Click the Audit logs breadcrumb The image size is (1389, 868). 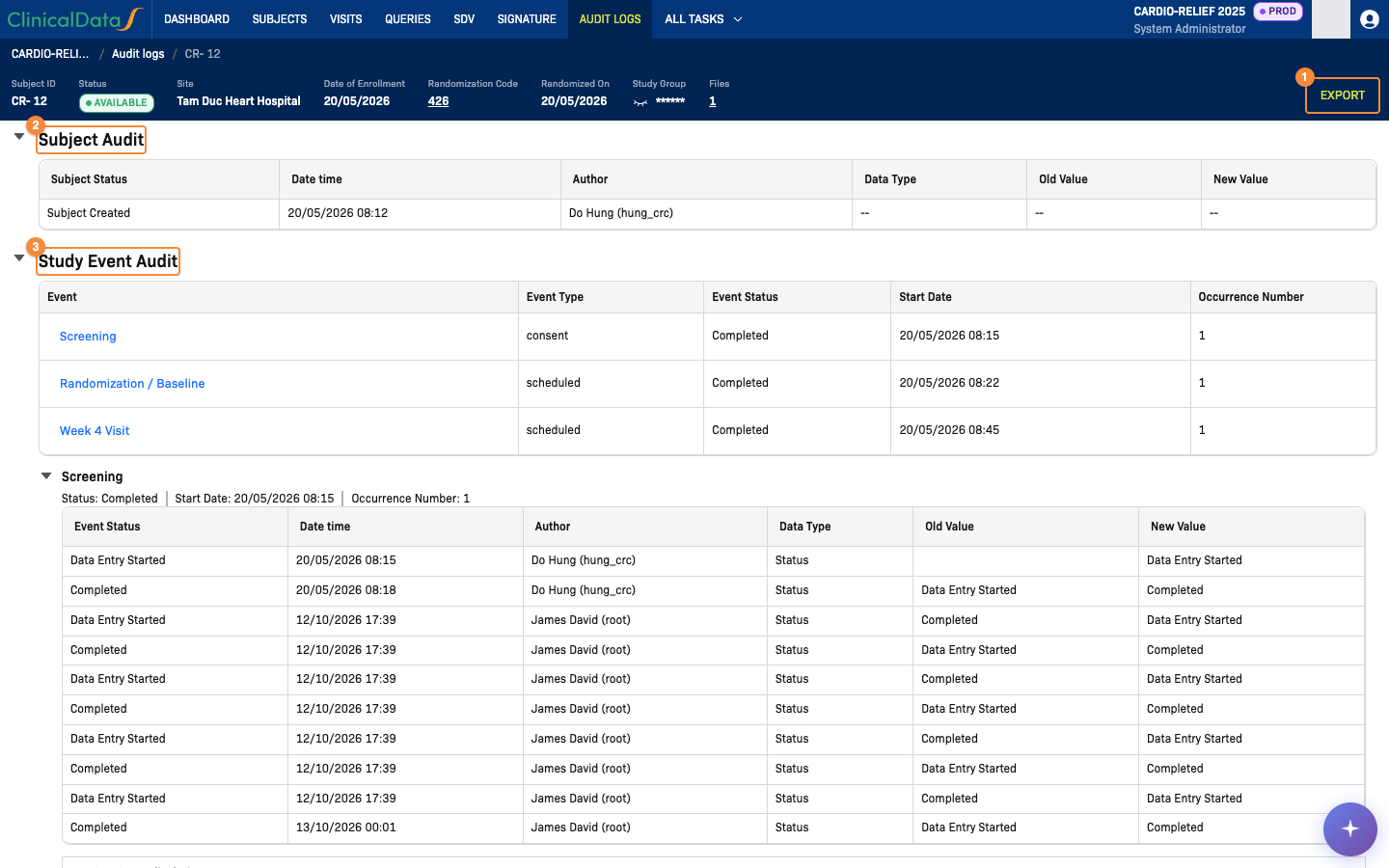pyautogui.click(x=138, y=54)
